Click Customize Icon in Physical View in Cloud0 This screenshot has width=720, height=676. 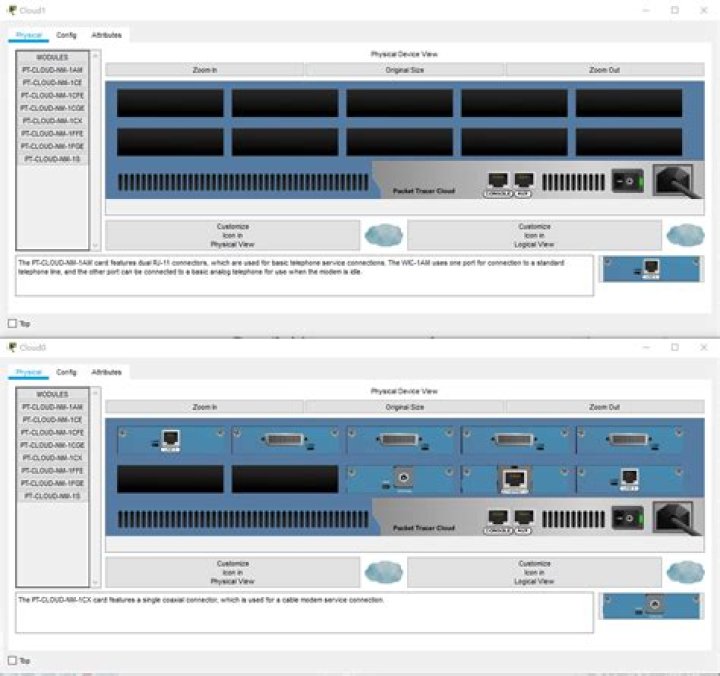[x=233, y=572]
